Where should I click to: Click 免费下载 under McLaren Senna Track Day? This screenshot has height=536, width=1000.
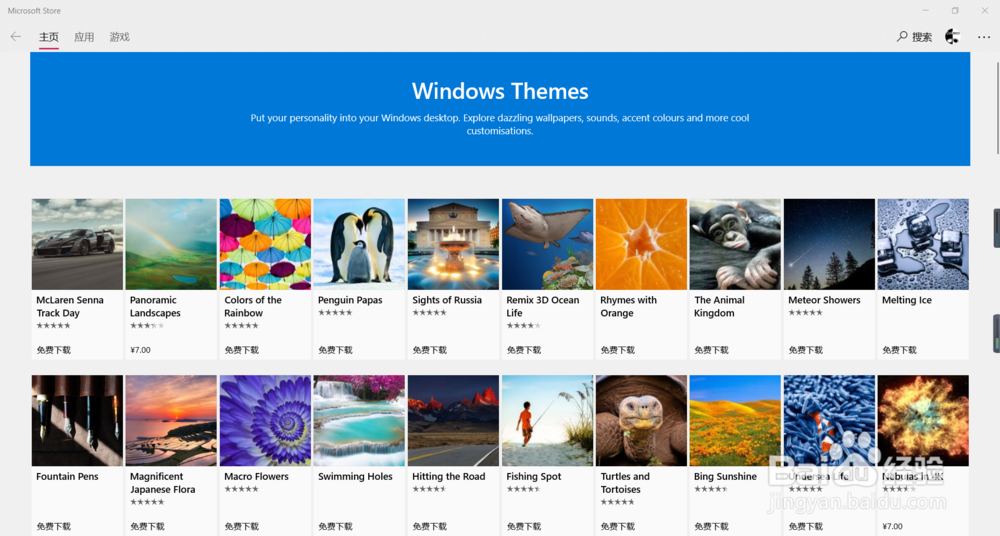pos(54,350)
